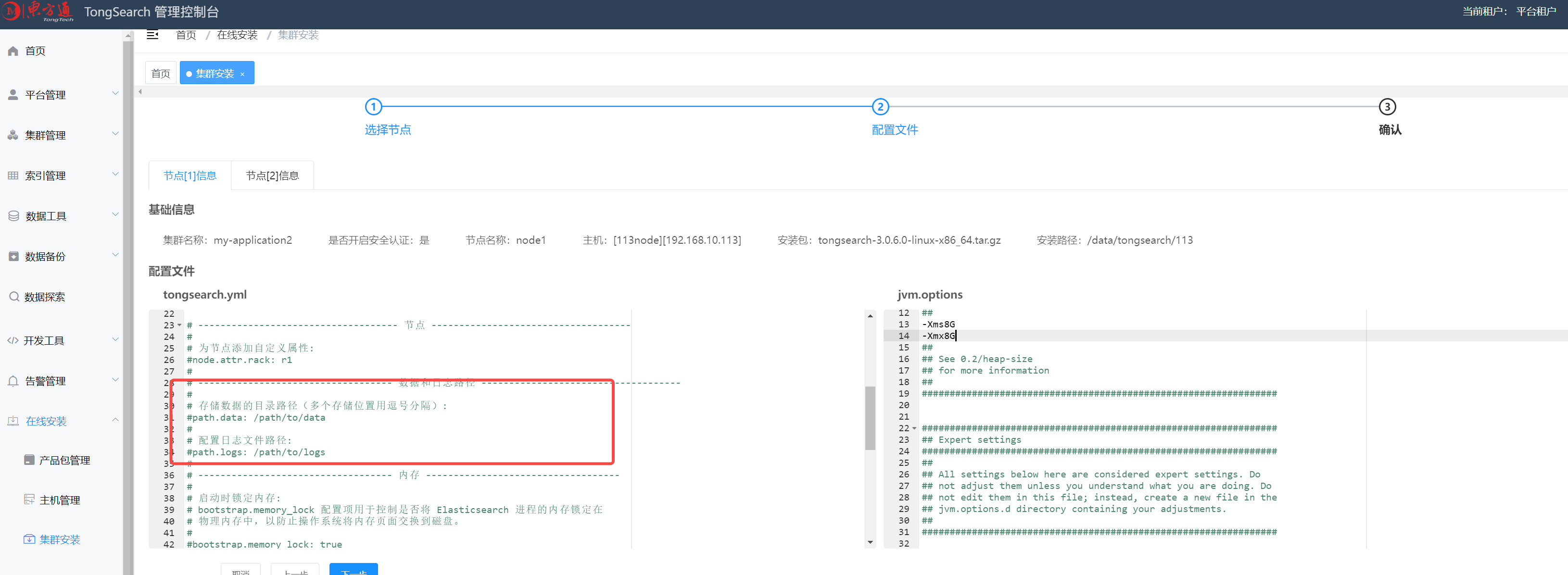The width and height of the screenshot is (1568, 575).
Task: Fold code at line 23 arrow
Action: click(179, 325)
